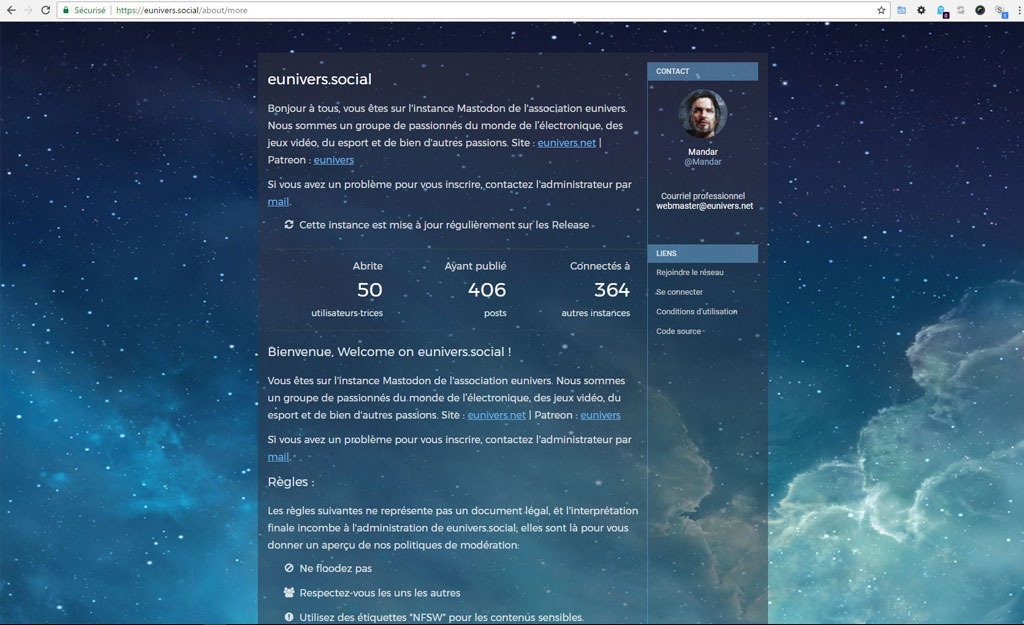Reload the page with the refresh icon
This screenshot has width=1024, height=625.
point(45,10)
